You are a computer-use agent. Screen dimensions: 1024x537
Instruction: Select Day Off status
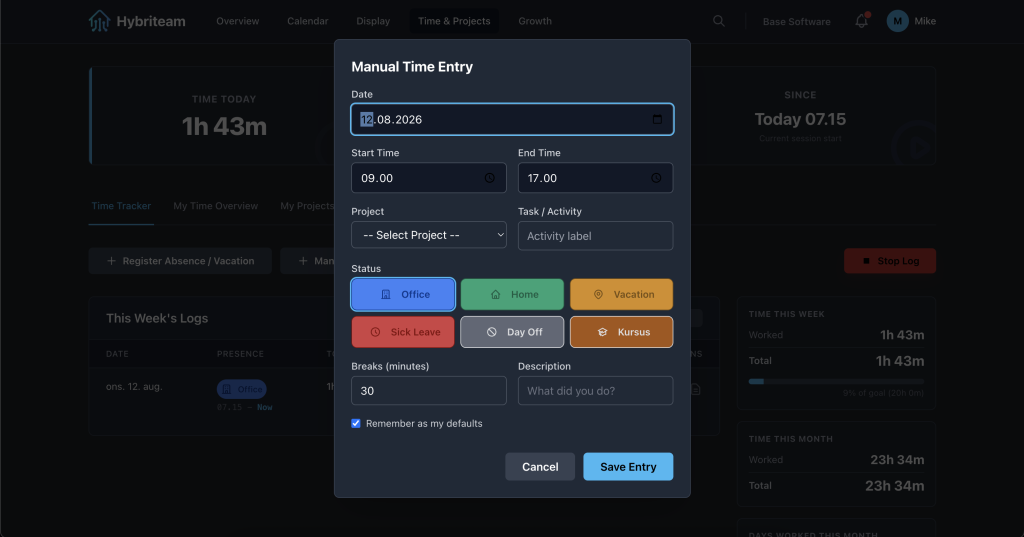point(512,332)
